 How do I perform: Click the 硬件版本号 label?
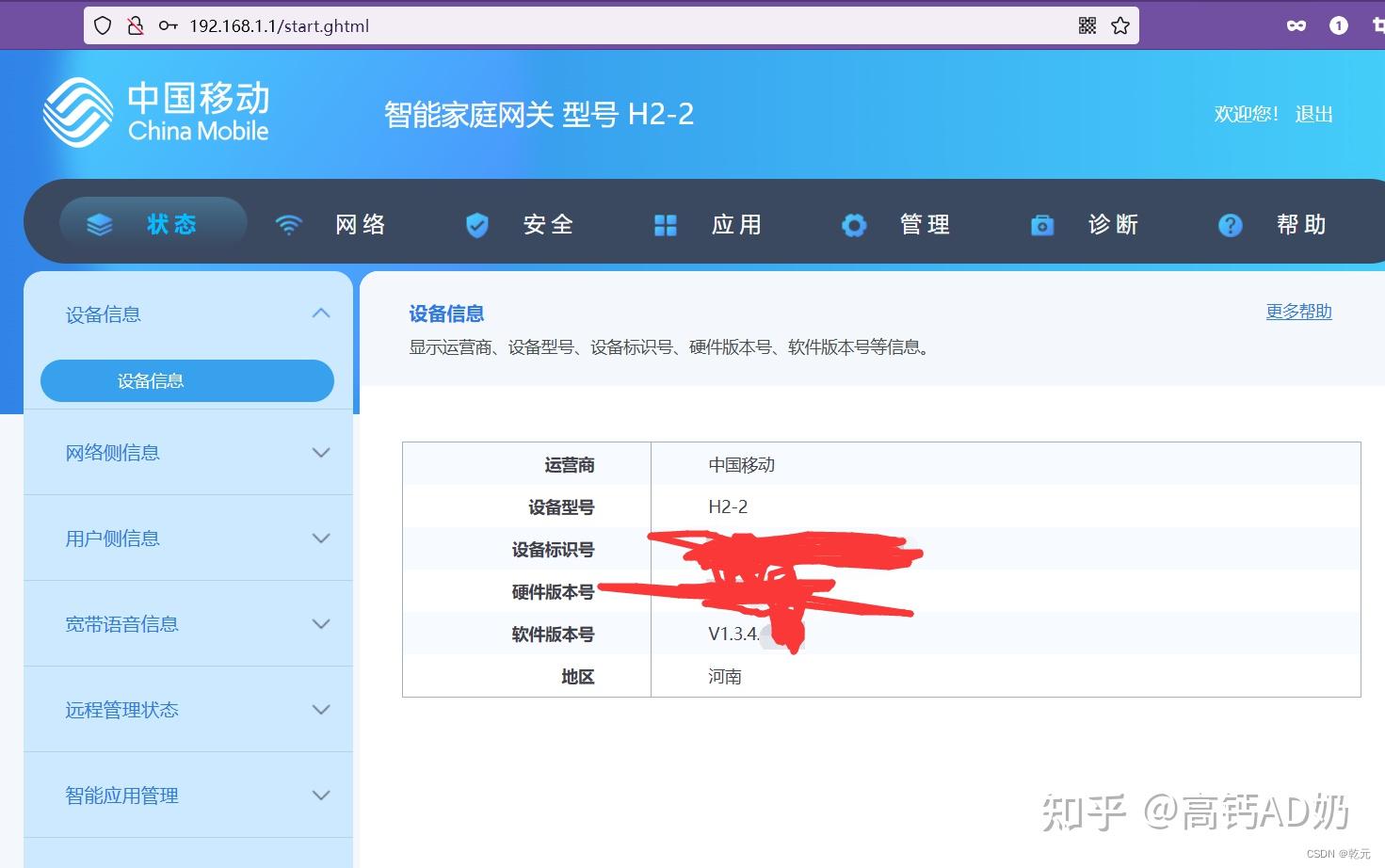553,591
